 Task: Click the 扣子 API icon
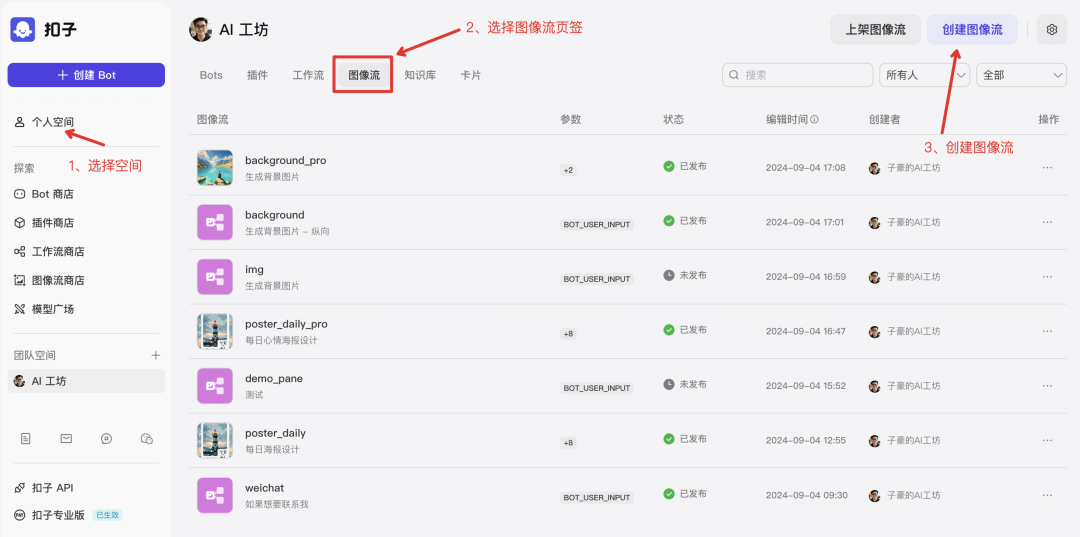tap(19, 488)
